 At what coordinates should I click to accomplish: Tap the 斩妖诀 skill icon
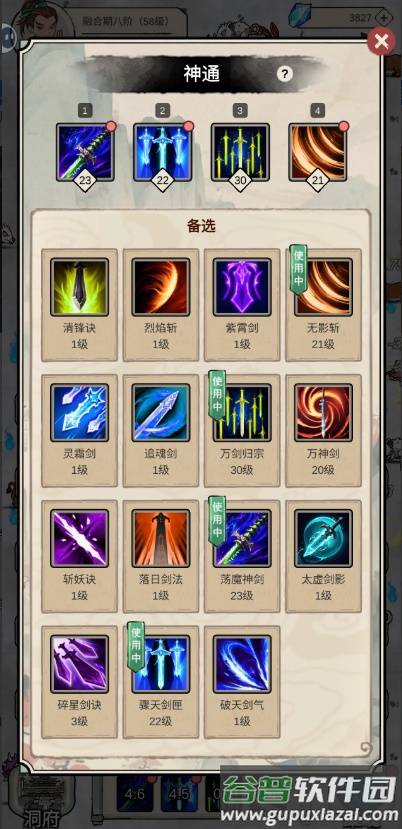(x=79, y=538)
